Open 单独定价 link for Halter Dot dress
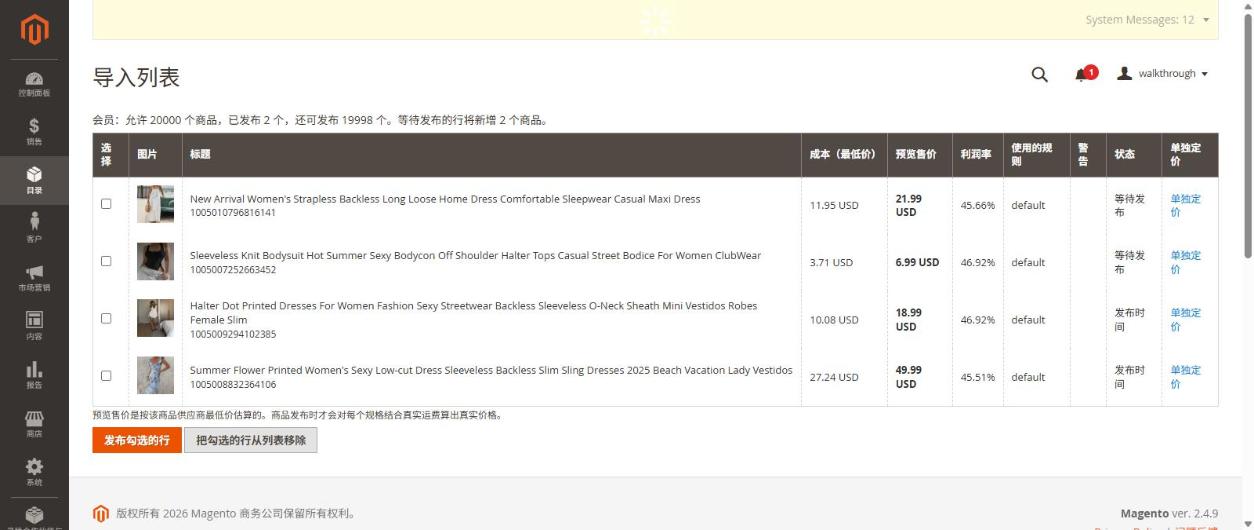 pyautogui.click(x=1186, y=320)
